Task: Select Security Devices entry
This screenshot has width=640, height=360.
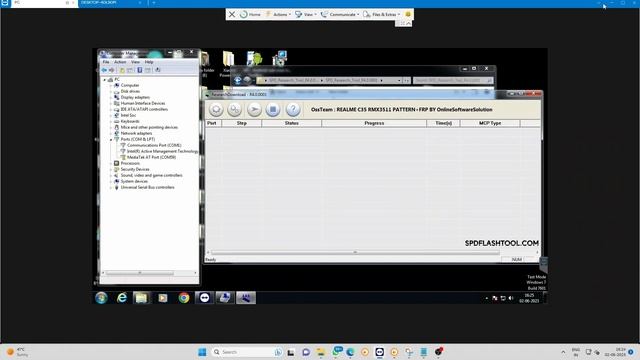Action: (x=135, y=169)
